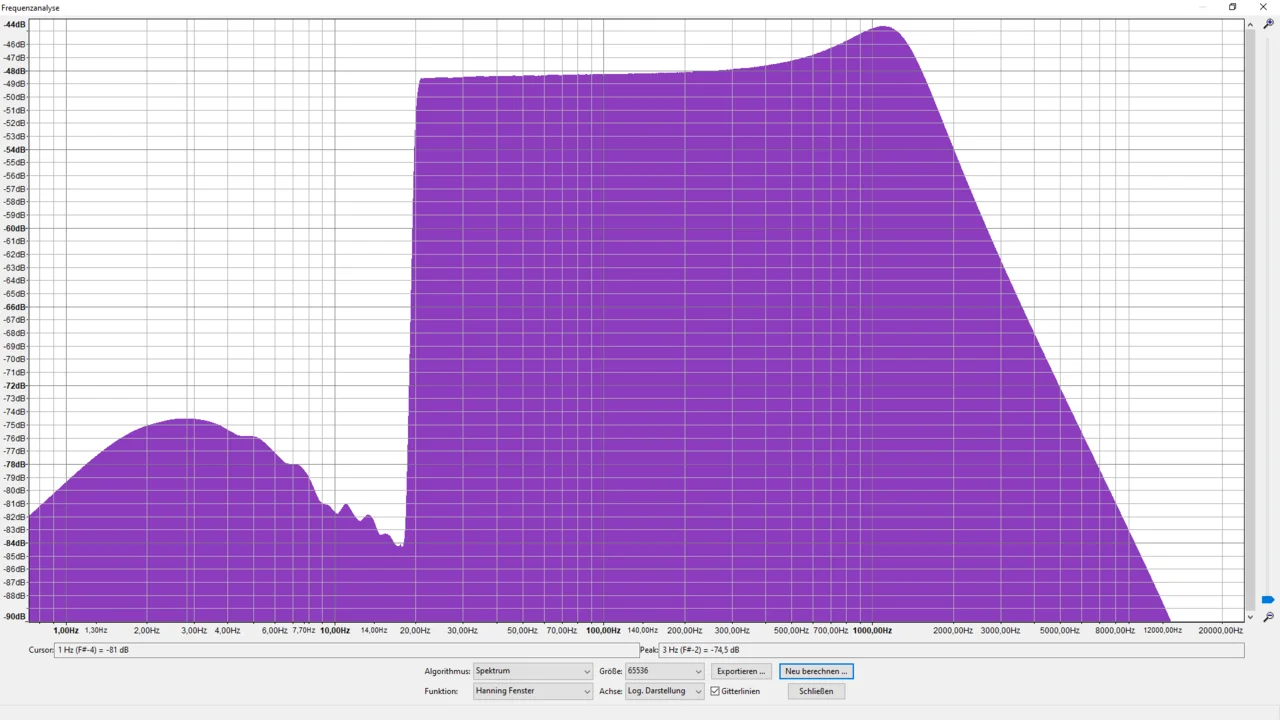Screen dimensions: 1280x720
Task: Click the spectrum peak near 1000 Hz
Action: [x=884, y=28]
